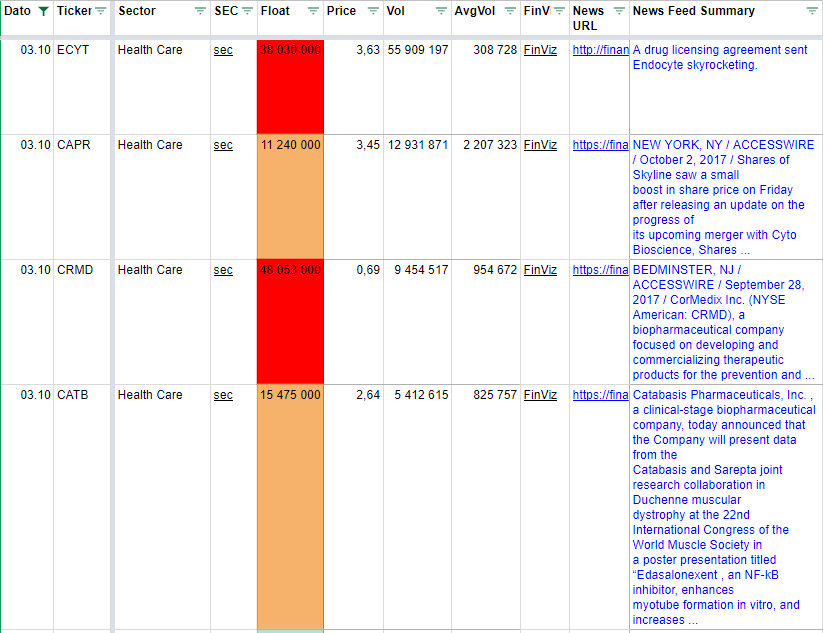Open the sec link for CRMD
The image size is (823, 633).
pos(223,270)
